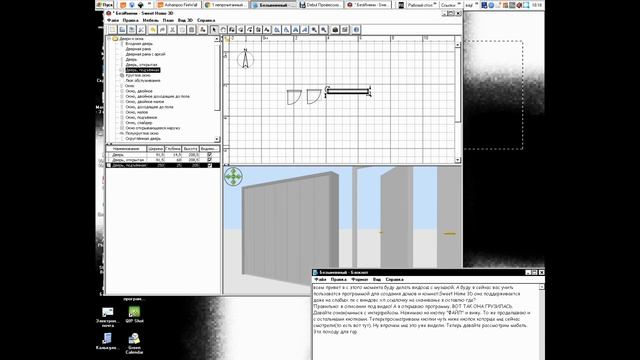Open the План menu

coord(168,20)
